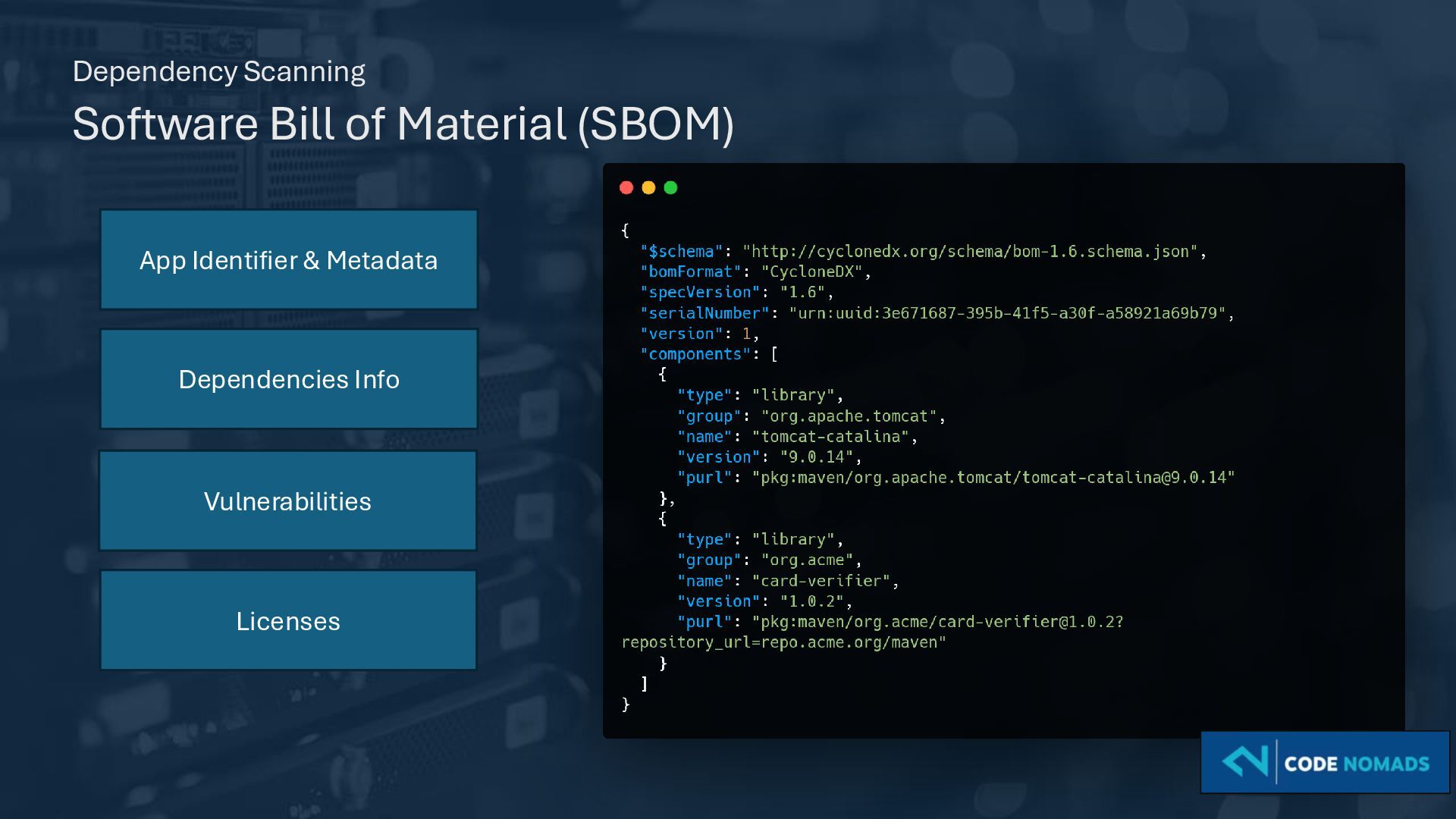
Task: Click the red close dot on code window
Action: [x=626, y=188]
